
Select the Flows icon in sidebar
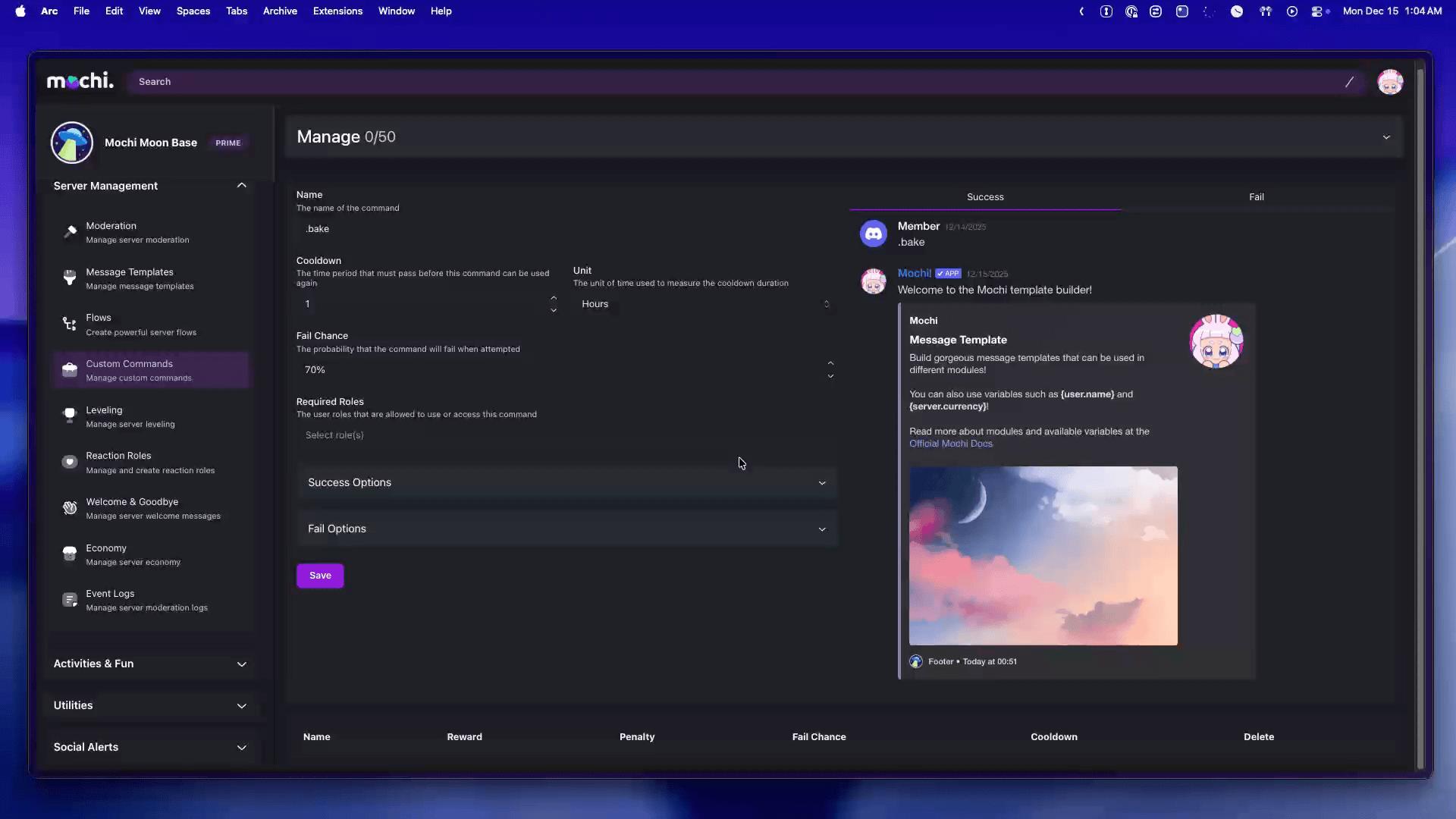(x=70, y=325)
